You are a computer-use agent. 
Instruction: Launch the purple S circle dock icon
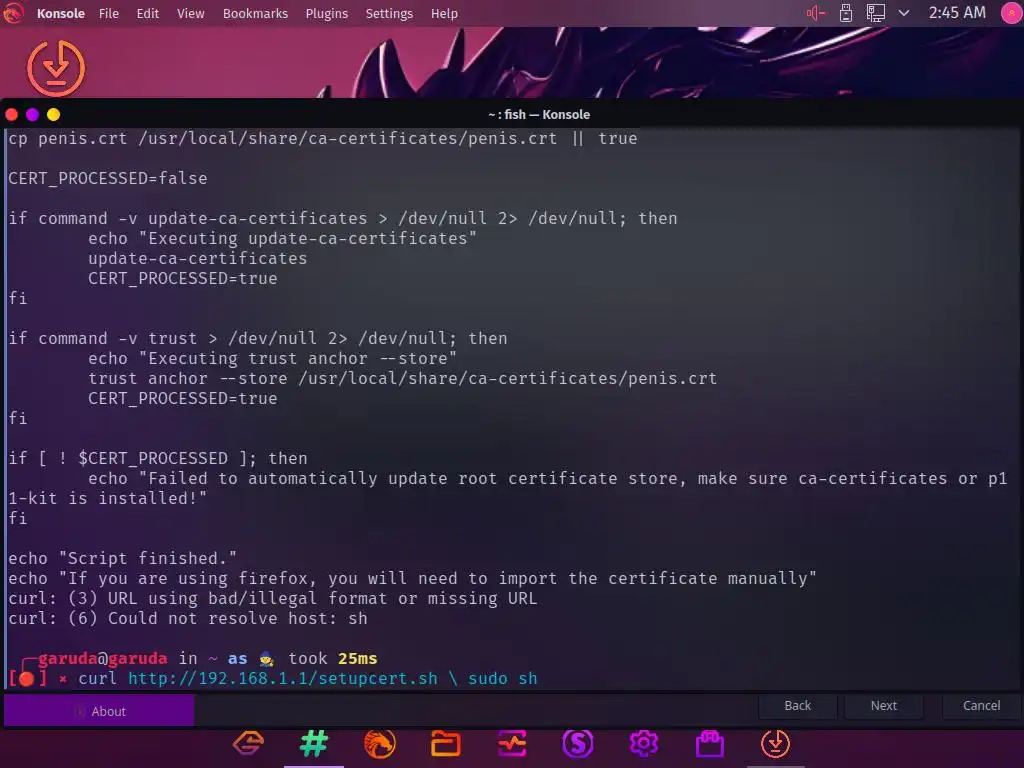578,744
